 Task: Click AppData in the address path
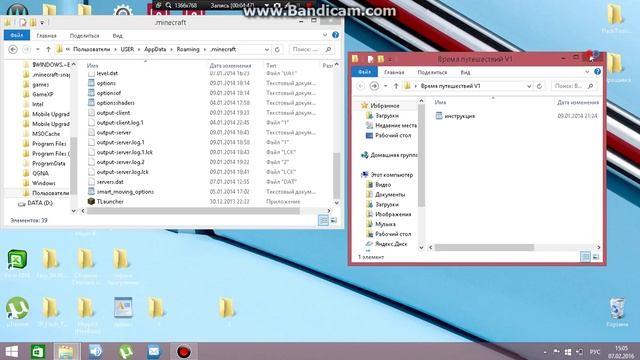point(155,49)
